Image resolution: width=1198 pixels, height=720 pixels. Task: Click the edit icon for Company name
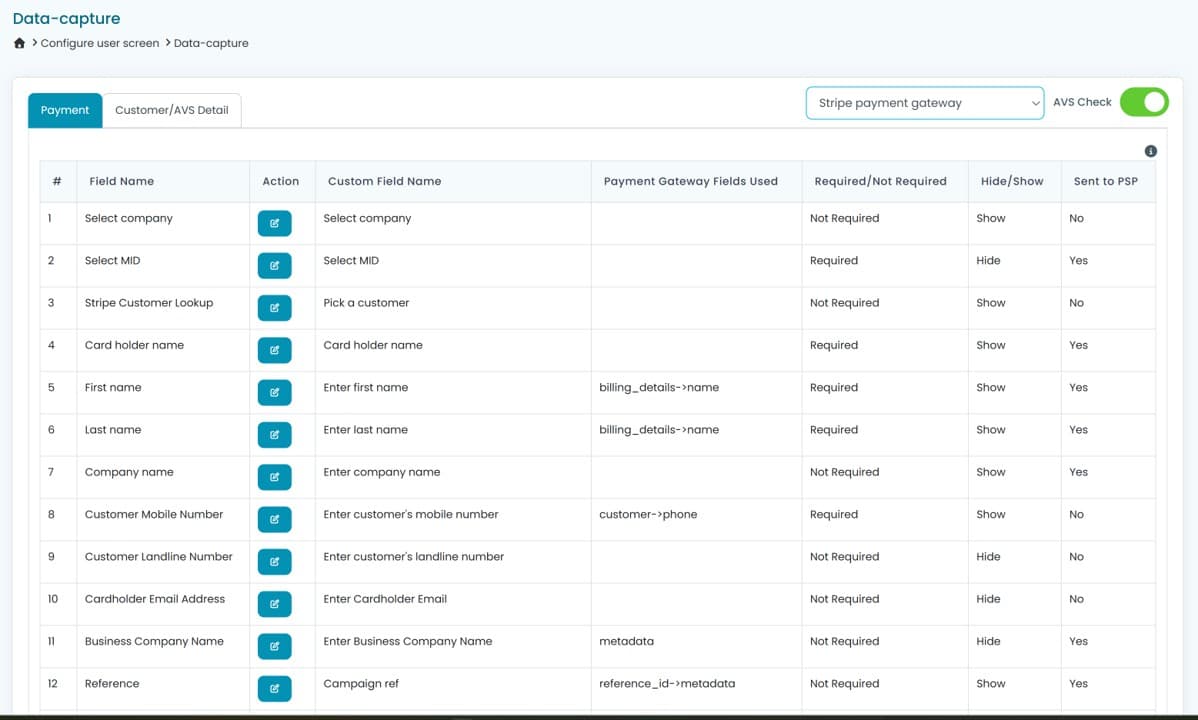point(274,477)
